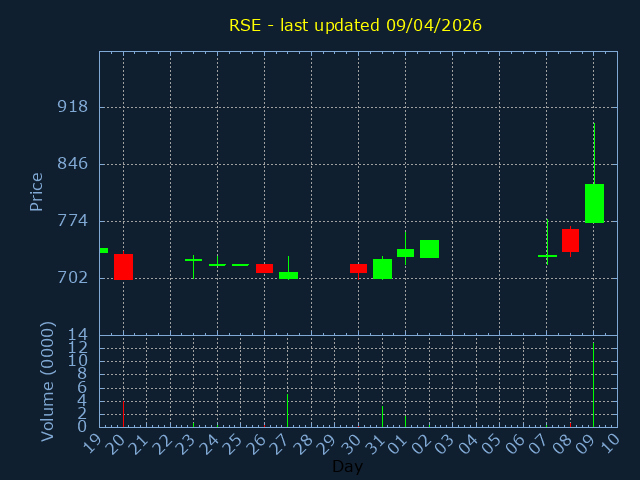Click the chart title RSE last updated
The width and height of the screenshot is (640, 480).
[x=355, y=25]
